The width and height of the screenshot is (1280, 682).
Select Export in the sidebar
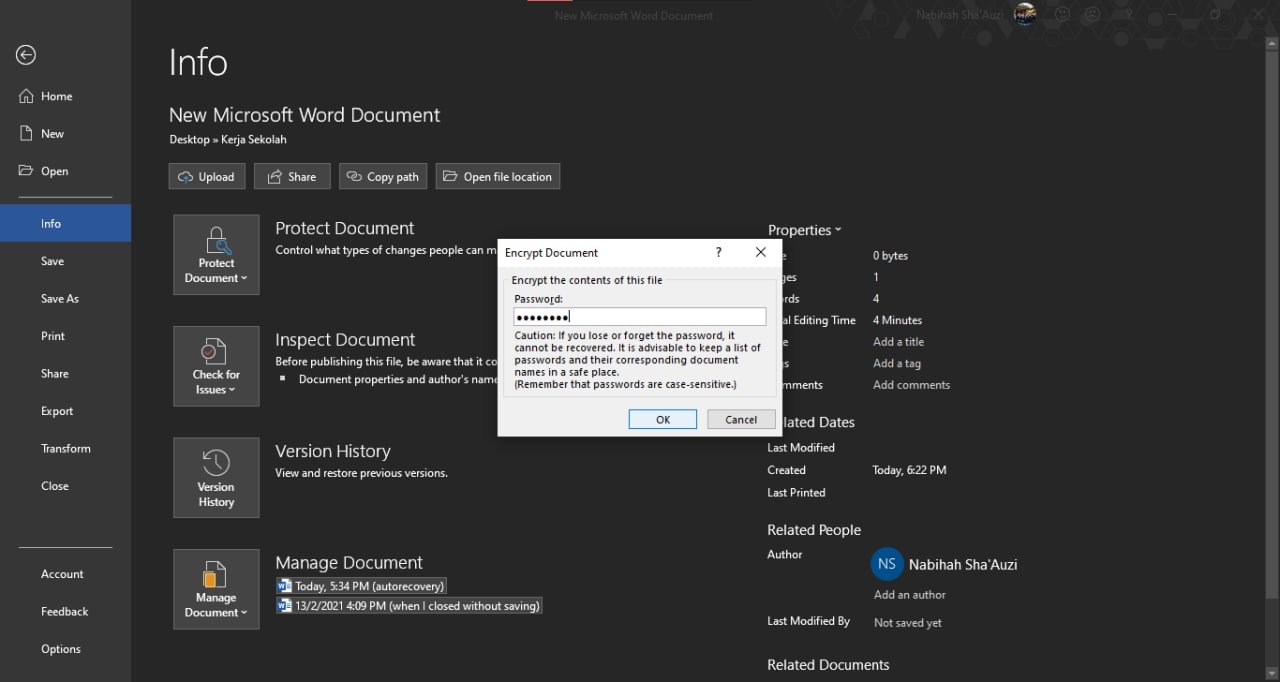coord(65,411)
